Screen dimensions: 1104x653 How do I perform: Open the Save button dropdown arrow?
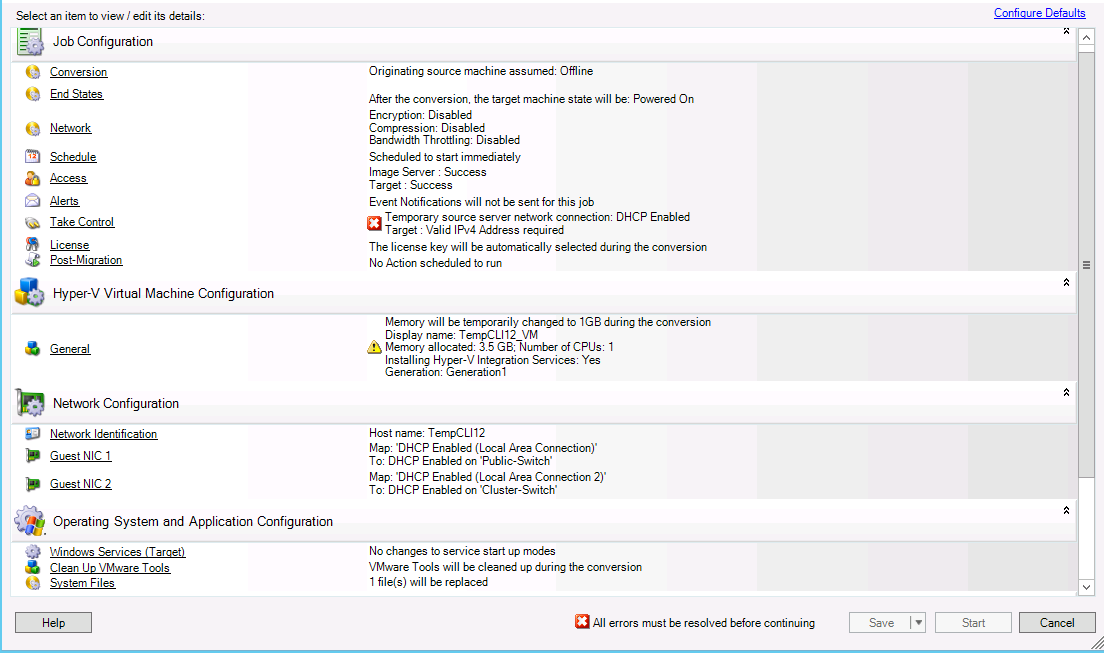click(x=918, y=623)
